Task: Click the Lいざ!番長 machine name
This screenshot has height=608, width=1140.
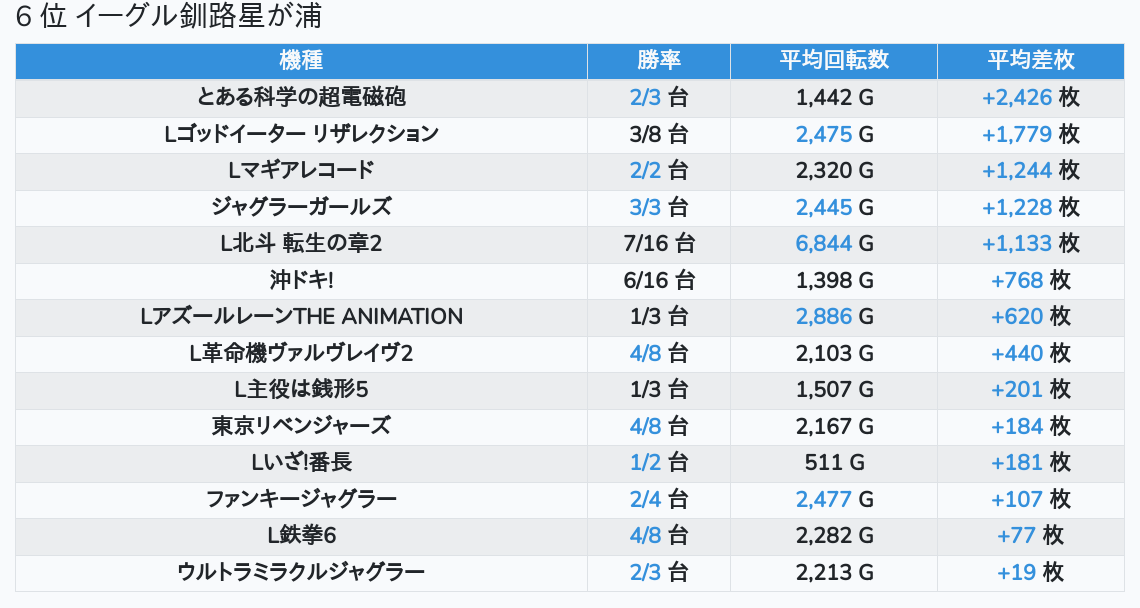Action: (301, 463)
